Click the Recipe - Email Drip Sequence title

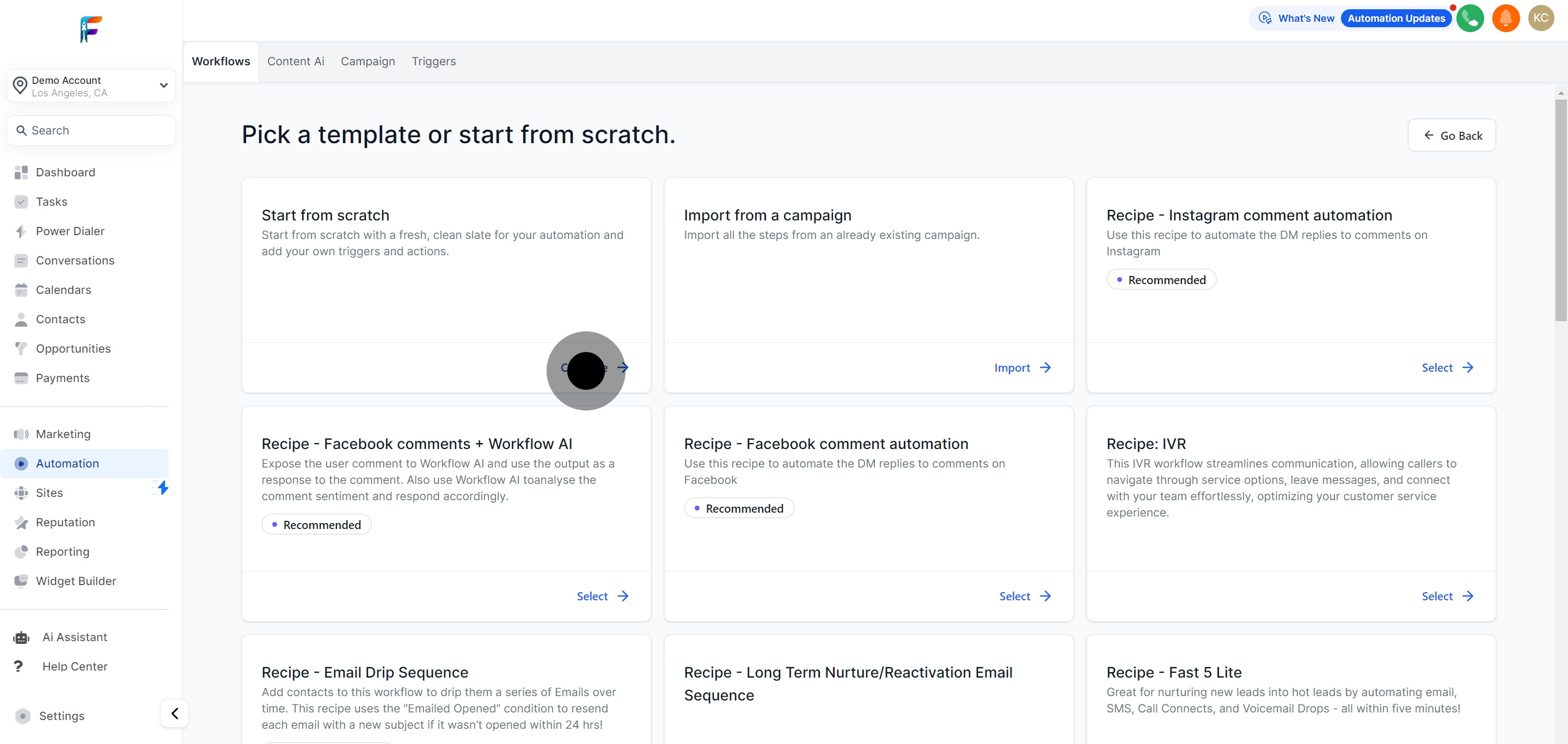point(365,673)
